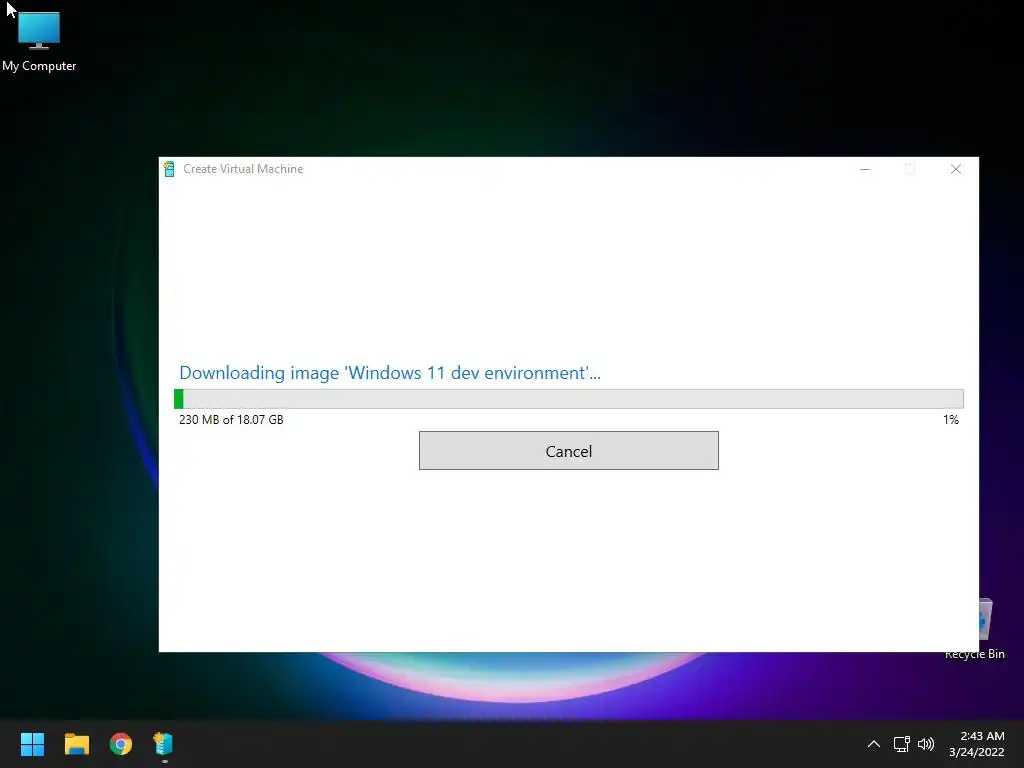Screen dimensions: 1024x768
Task: Click the Create Virtual Machine title text
Action: click(243, 169)
